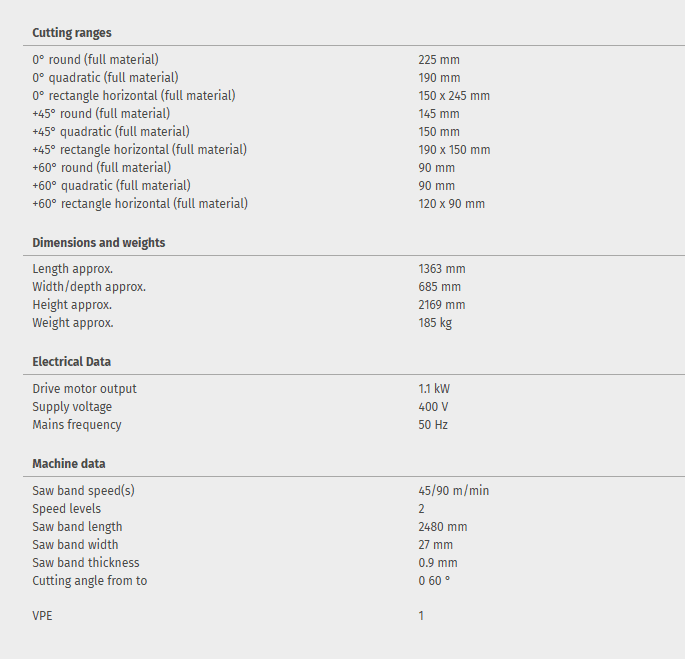Click the Saw band thickness label
The image size is (685, 659).
pyautogui.click(x=86, y=563)
